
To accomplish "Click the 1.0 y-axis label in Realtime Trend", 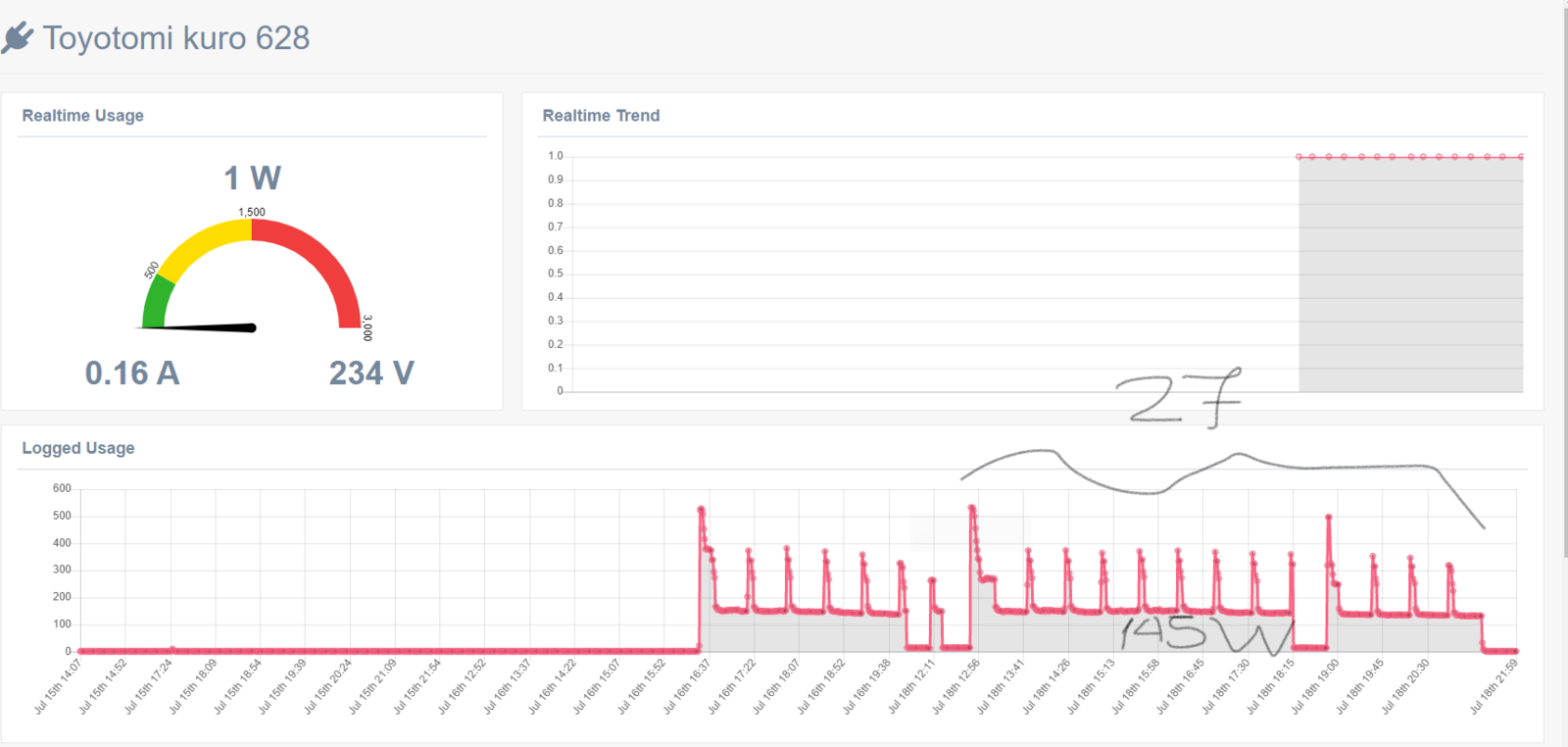I will [x=556, y=156].
